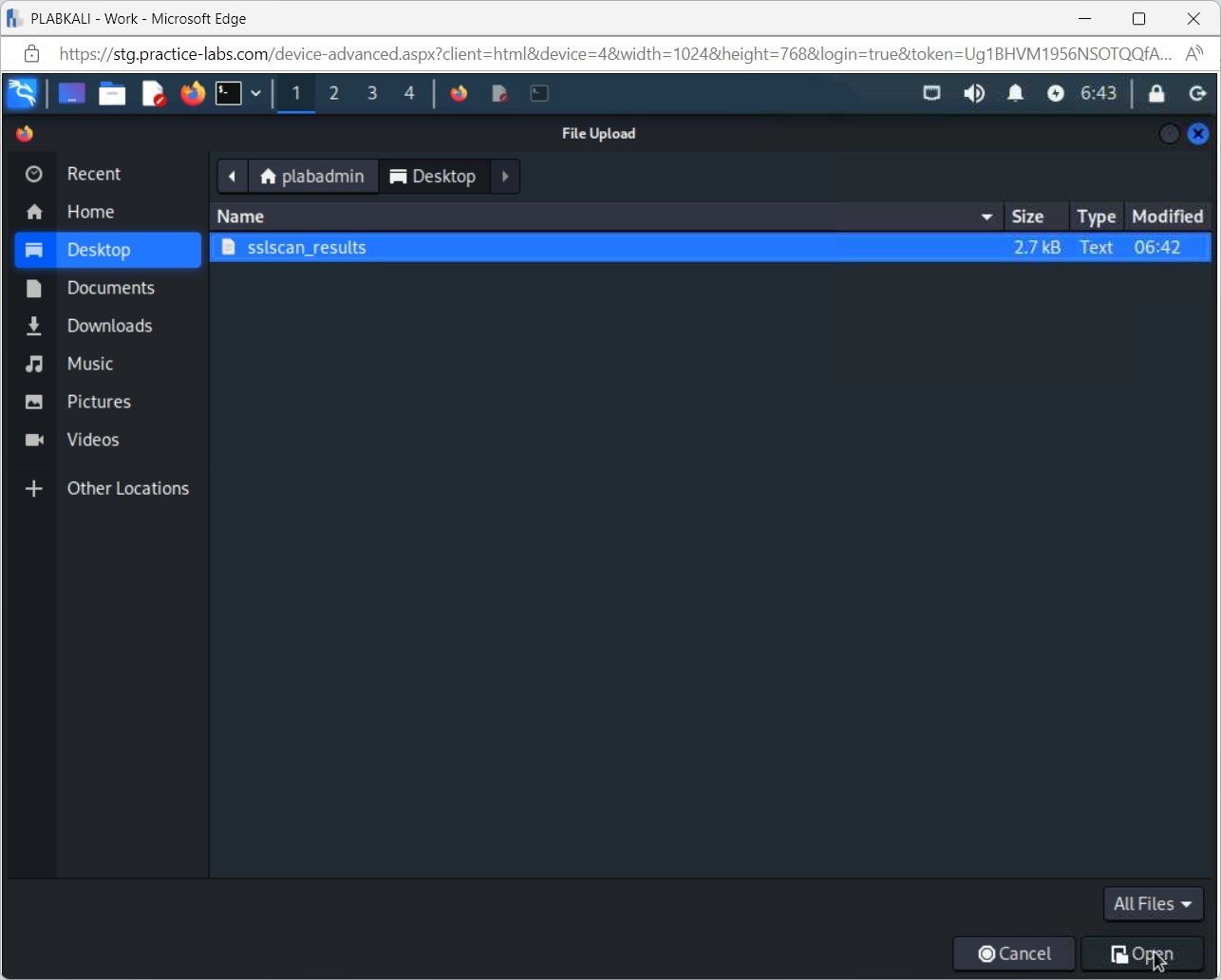Image resolution: width=1221 pixels, height=980 pixels.
Task: Open the file manager panel icon
Action: click(112, 93)
